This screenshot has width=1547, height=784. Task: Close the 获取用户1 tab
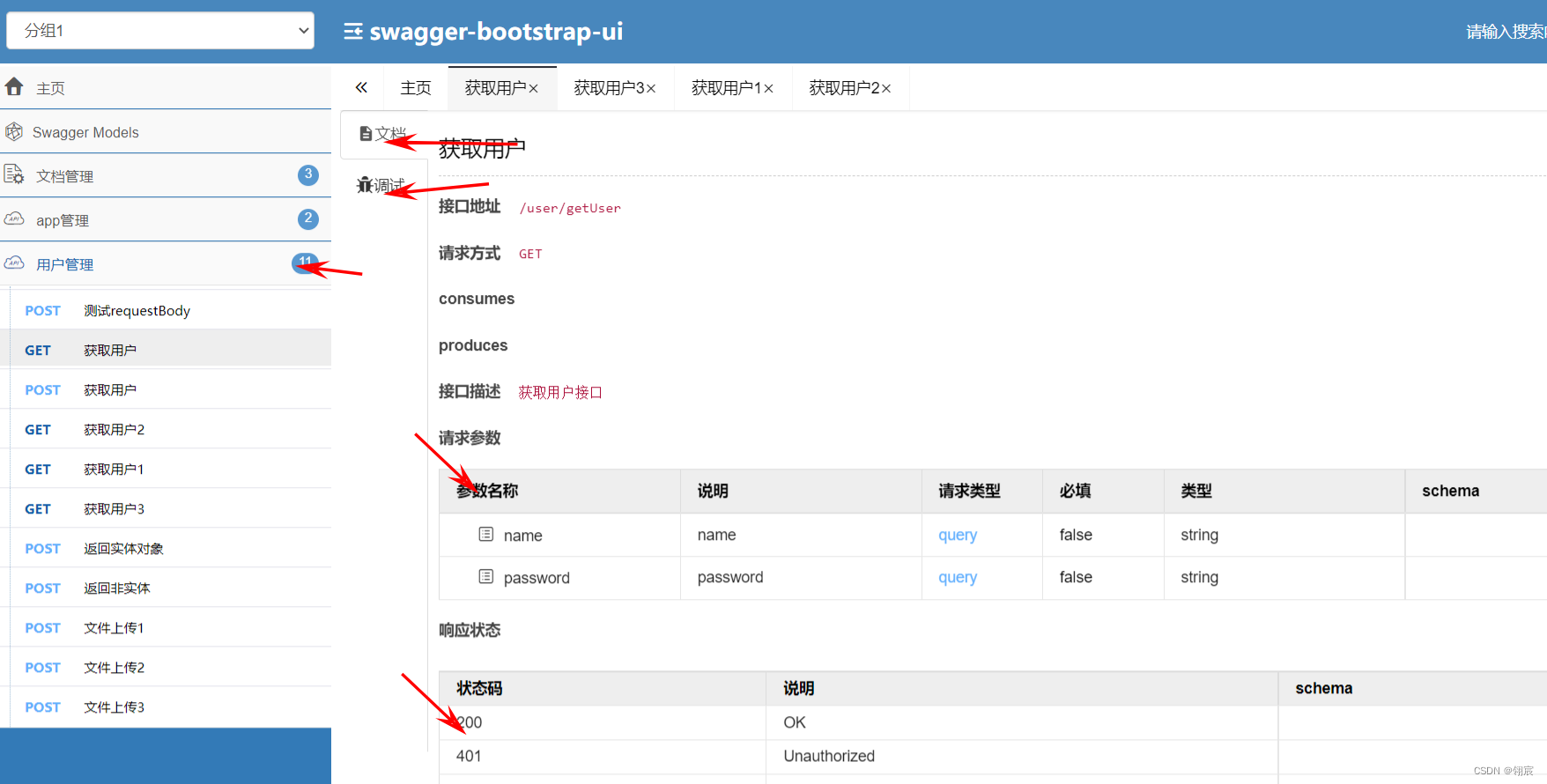coord(768,89)
